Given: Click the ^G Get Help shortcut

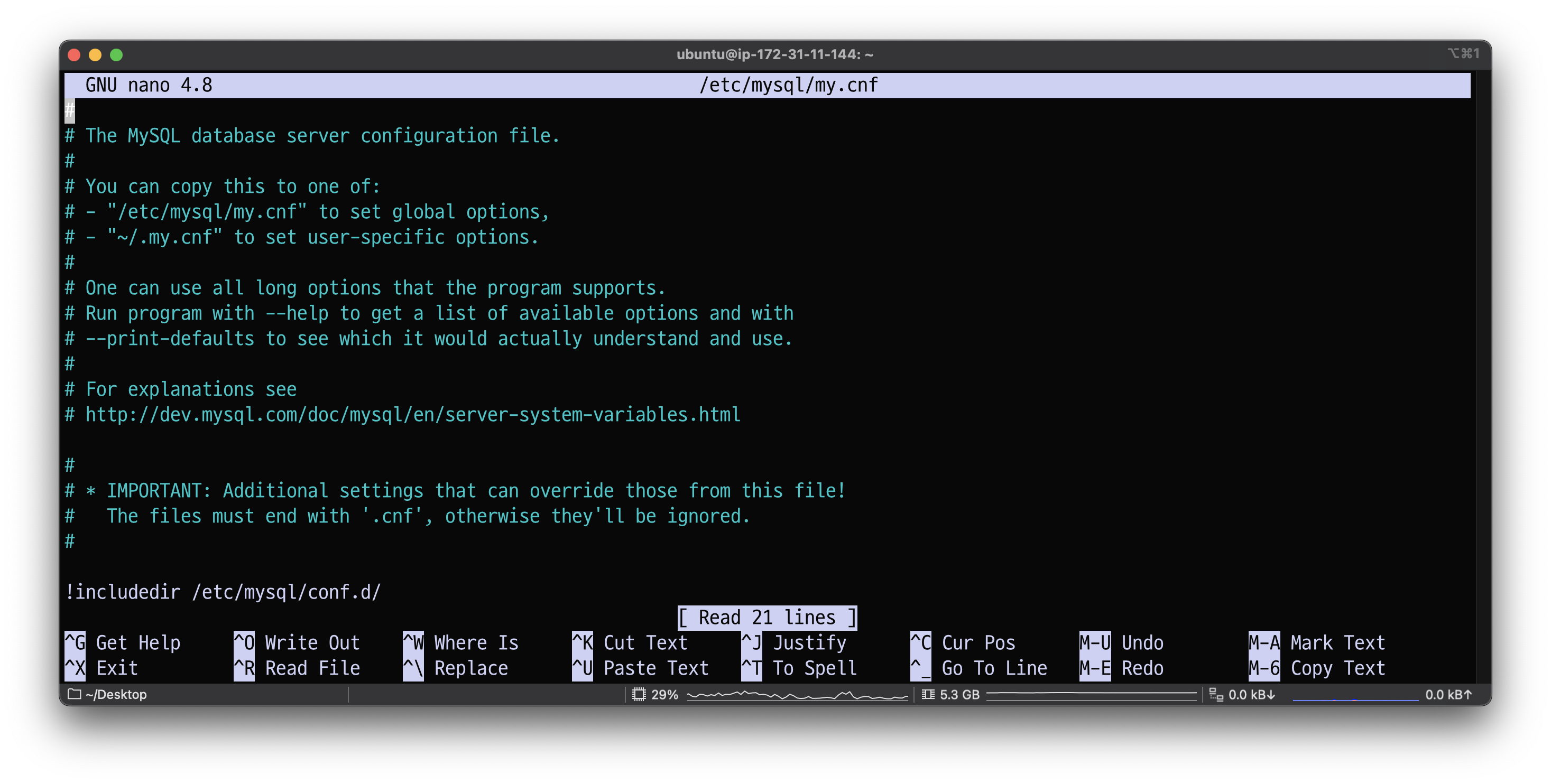Looking at the screenshot, I should tap(122, 642).
